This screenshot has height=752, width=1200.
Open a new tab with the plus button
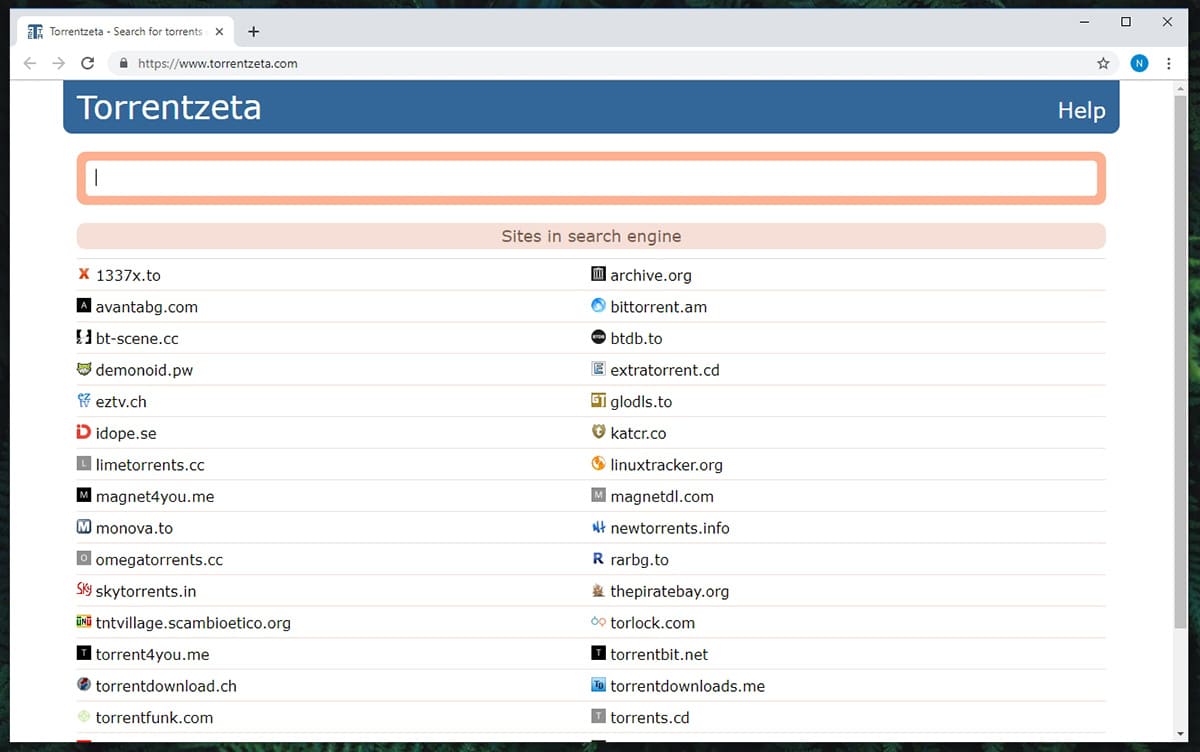pyautogui.click(x=253, y=31)
